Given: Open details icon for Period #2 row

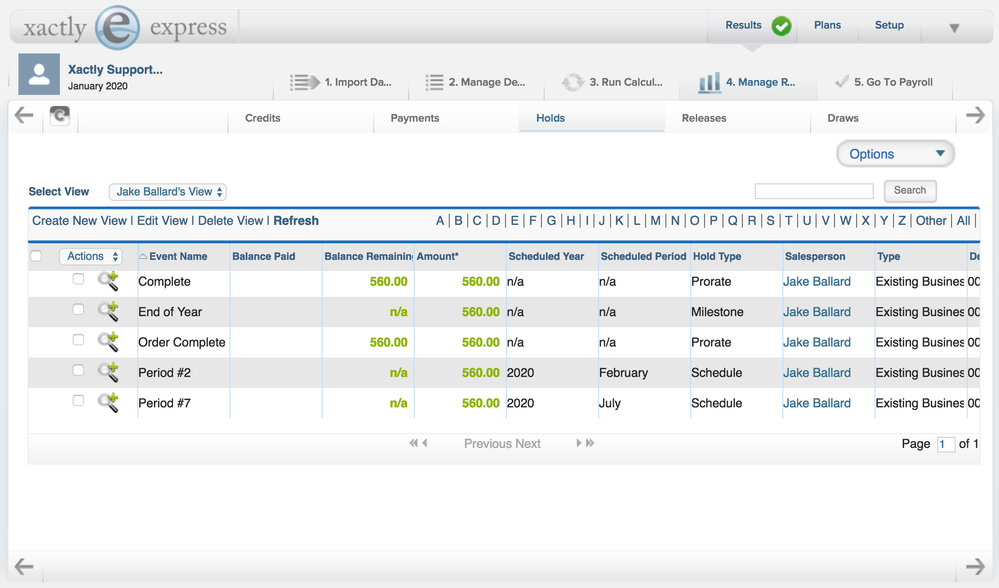Looking at the screenshot, I should coord(108,372).
